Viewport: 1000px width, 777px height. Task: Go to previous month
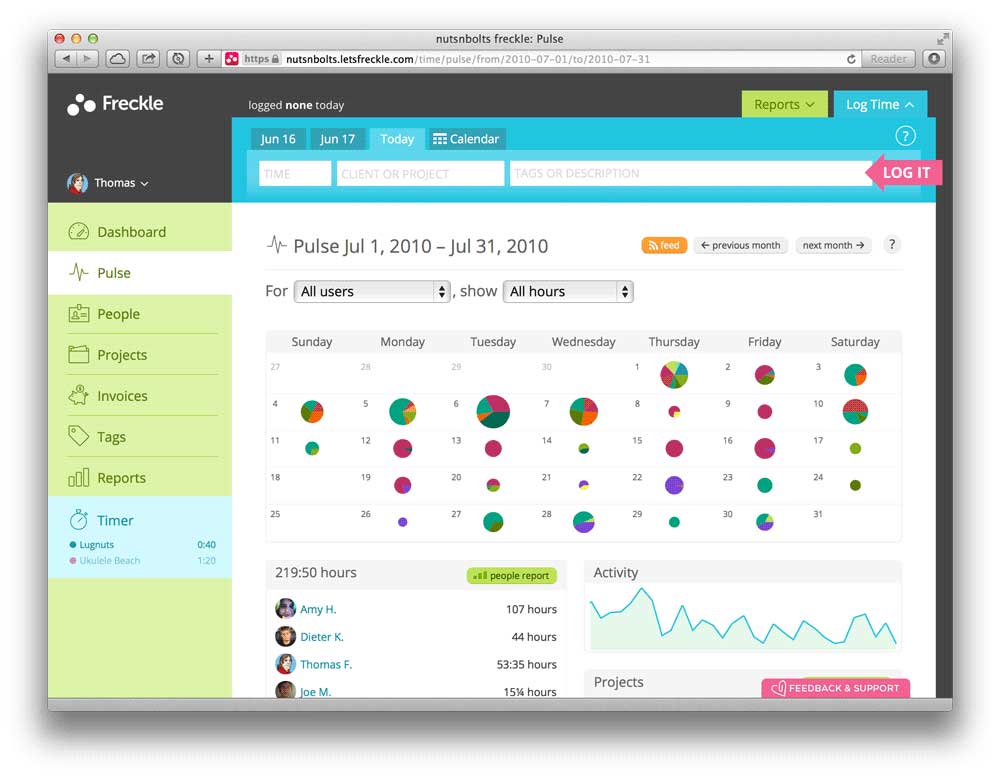740,245
